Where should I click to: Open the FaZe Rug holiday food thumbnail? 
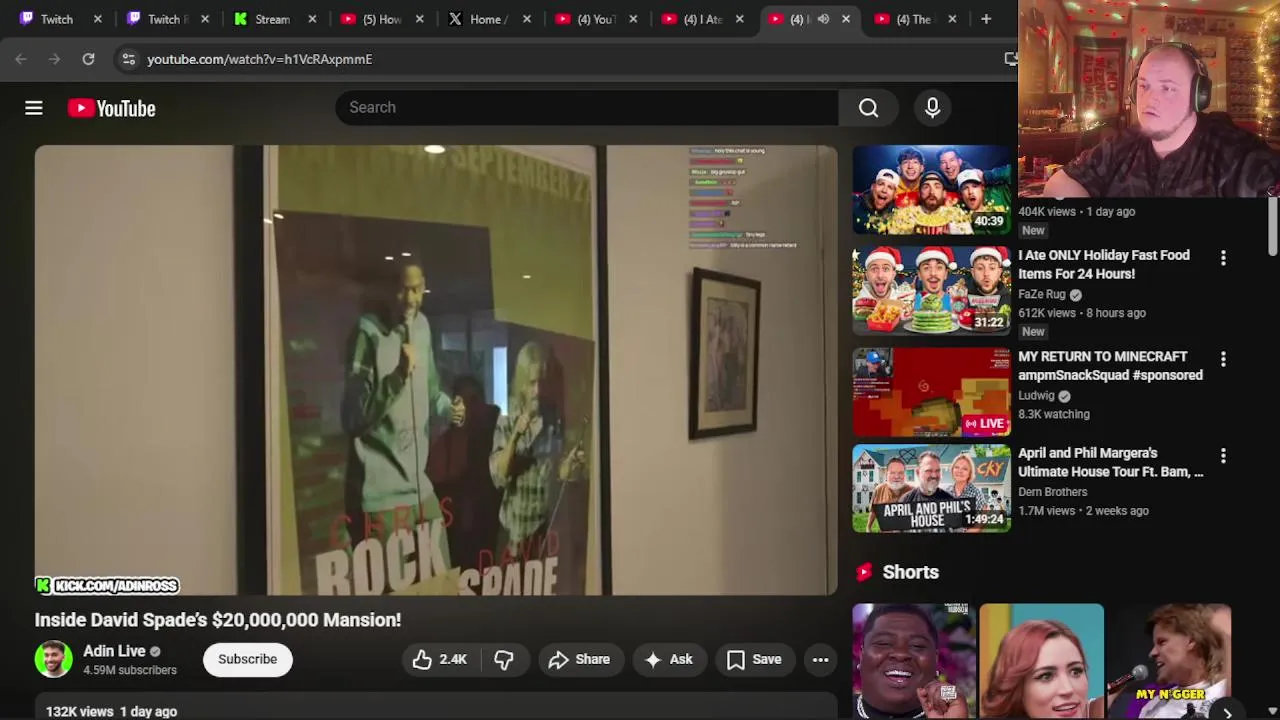(x=932, y=290)
